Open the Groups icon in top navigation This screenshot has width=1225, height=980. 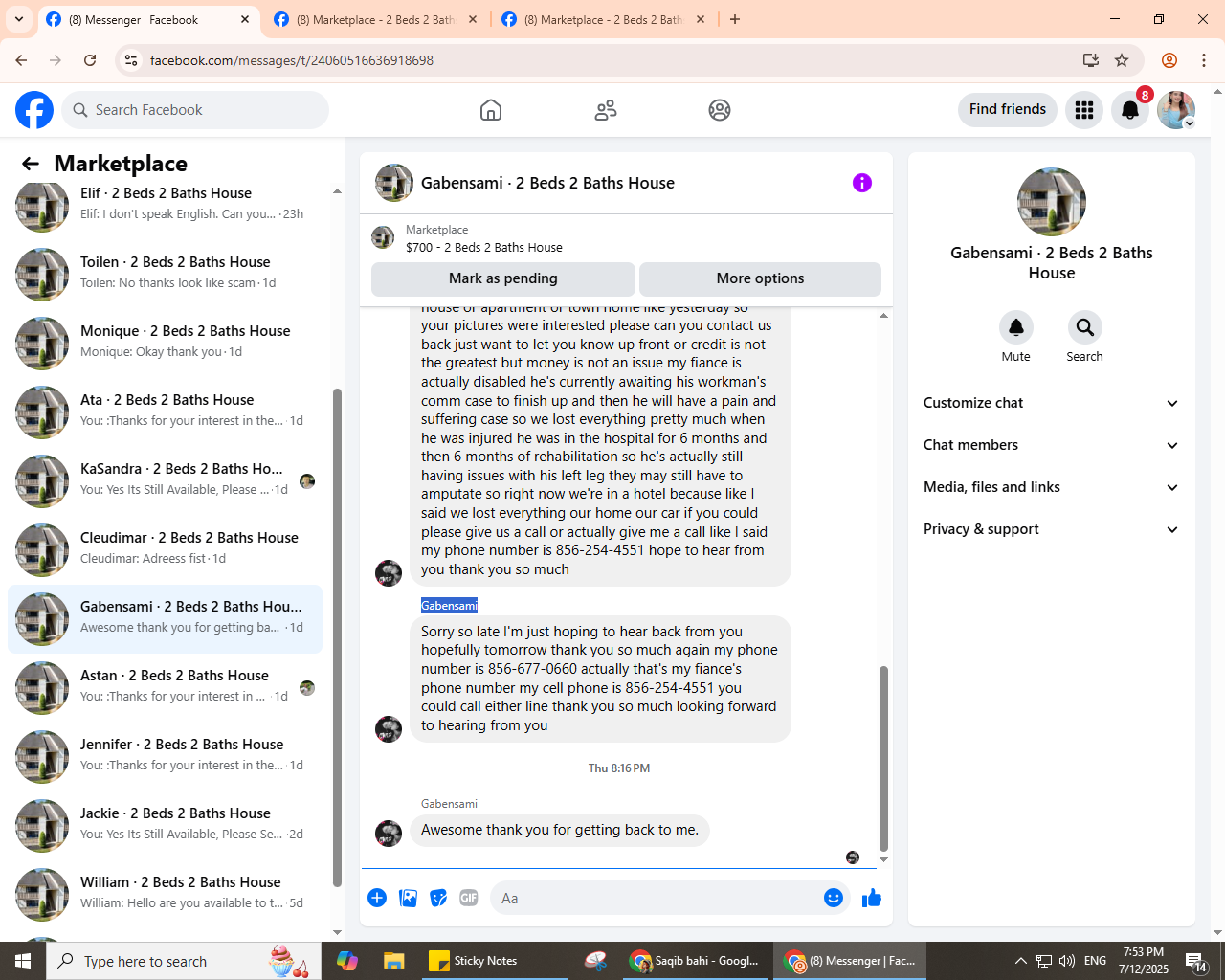coord(720,110)
